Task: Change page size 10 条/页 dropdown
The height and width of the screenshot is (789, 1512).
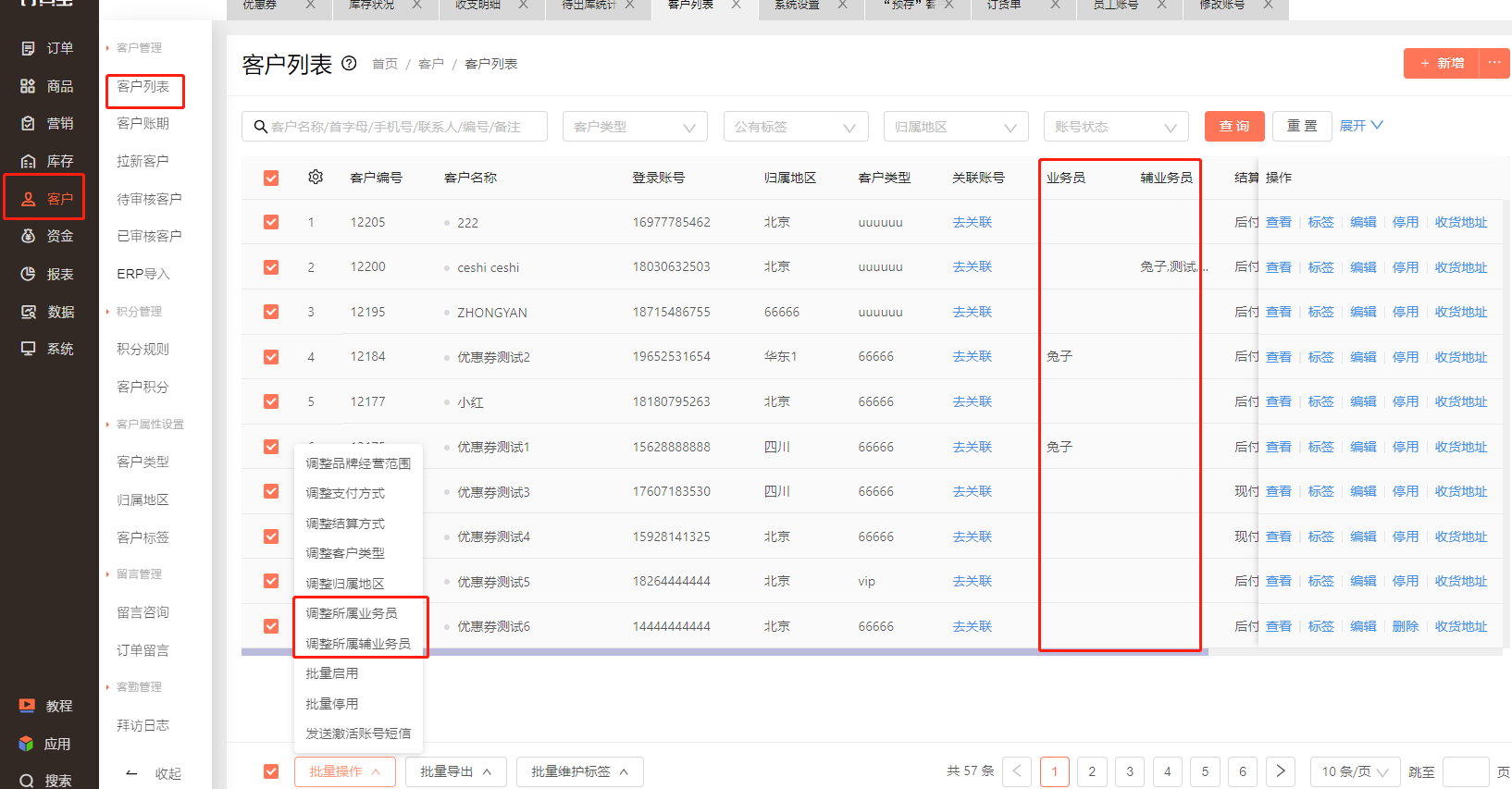Action: [x=1355, y=771]
